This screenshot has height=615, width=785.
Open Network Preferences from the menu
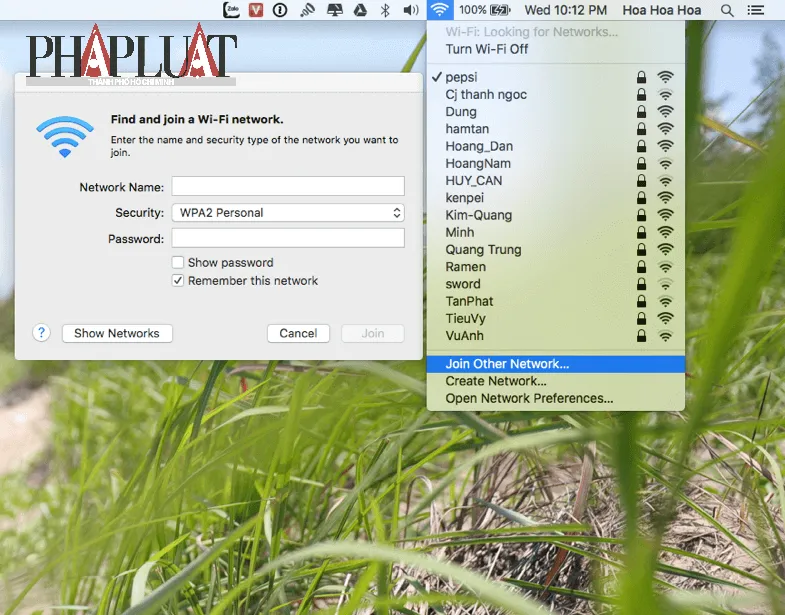[x=529, y=398]
